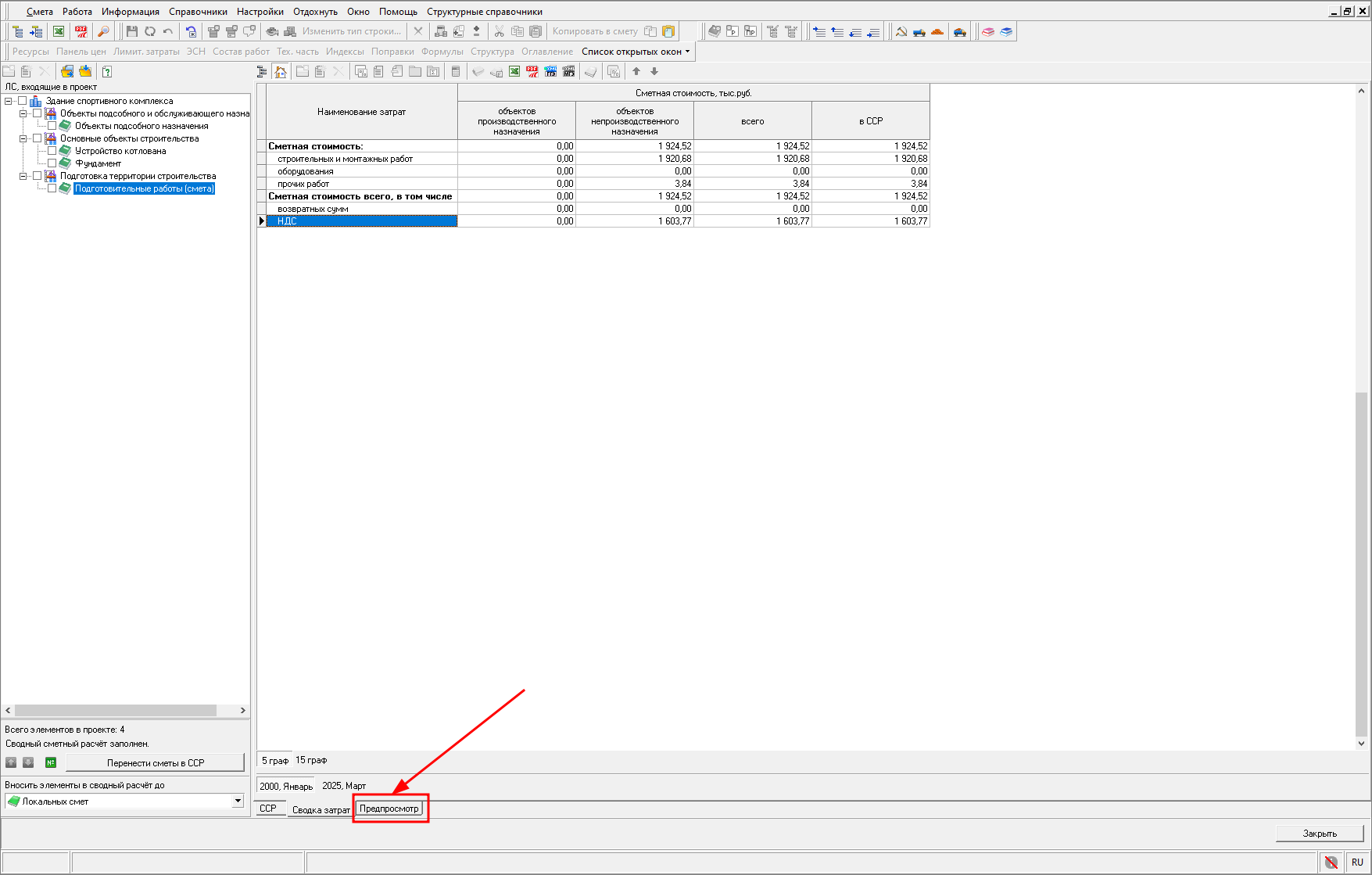
Task: Open the Список открытых окон dropdown
Action: (636, 52)
